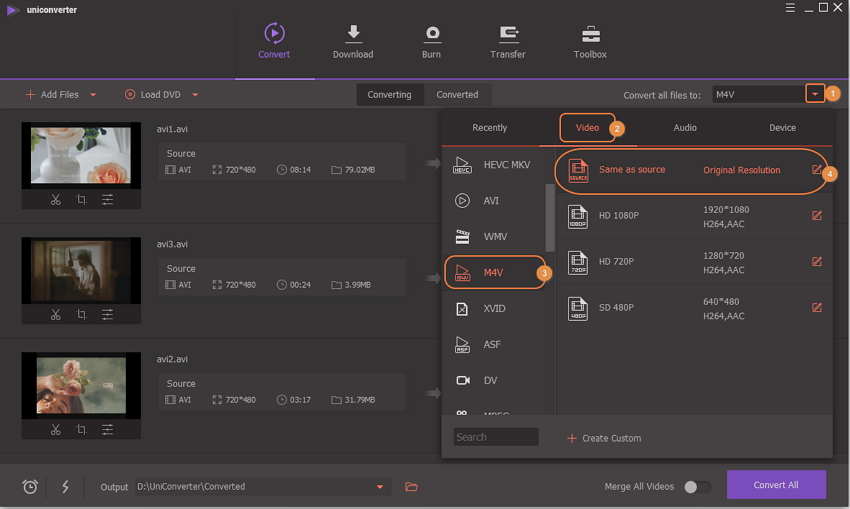Select the AVI format in list
Viewport: 850px width, 509px height.
click(490, 200)
